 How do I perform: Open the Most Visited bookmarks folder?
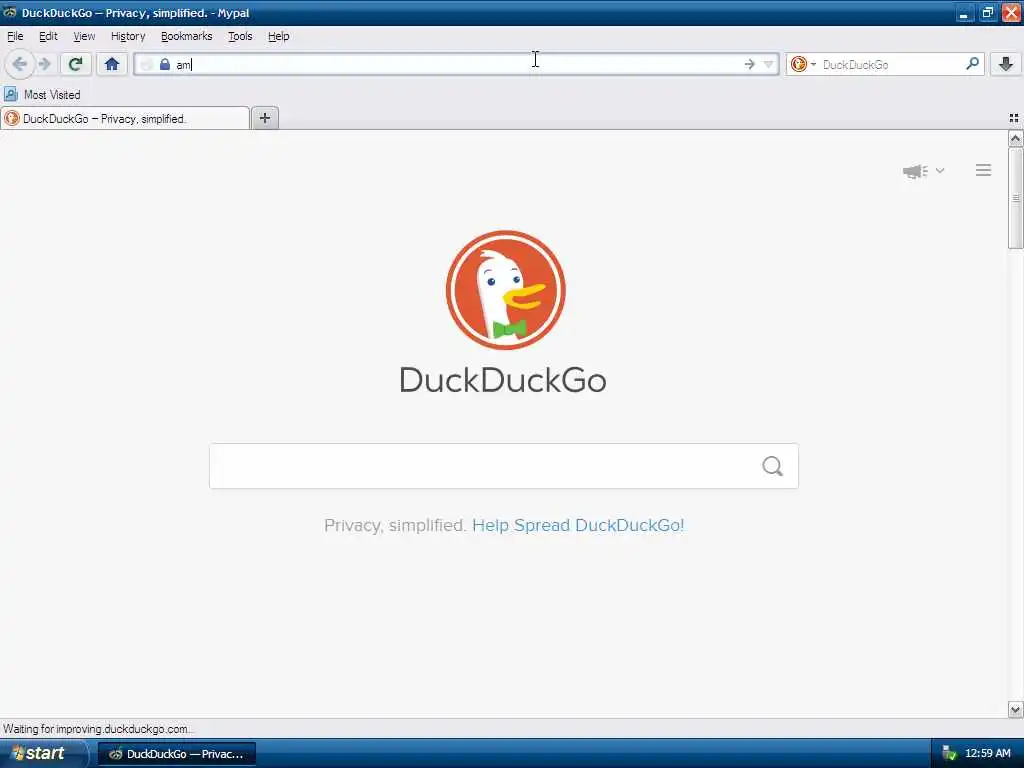(42, 95)
